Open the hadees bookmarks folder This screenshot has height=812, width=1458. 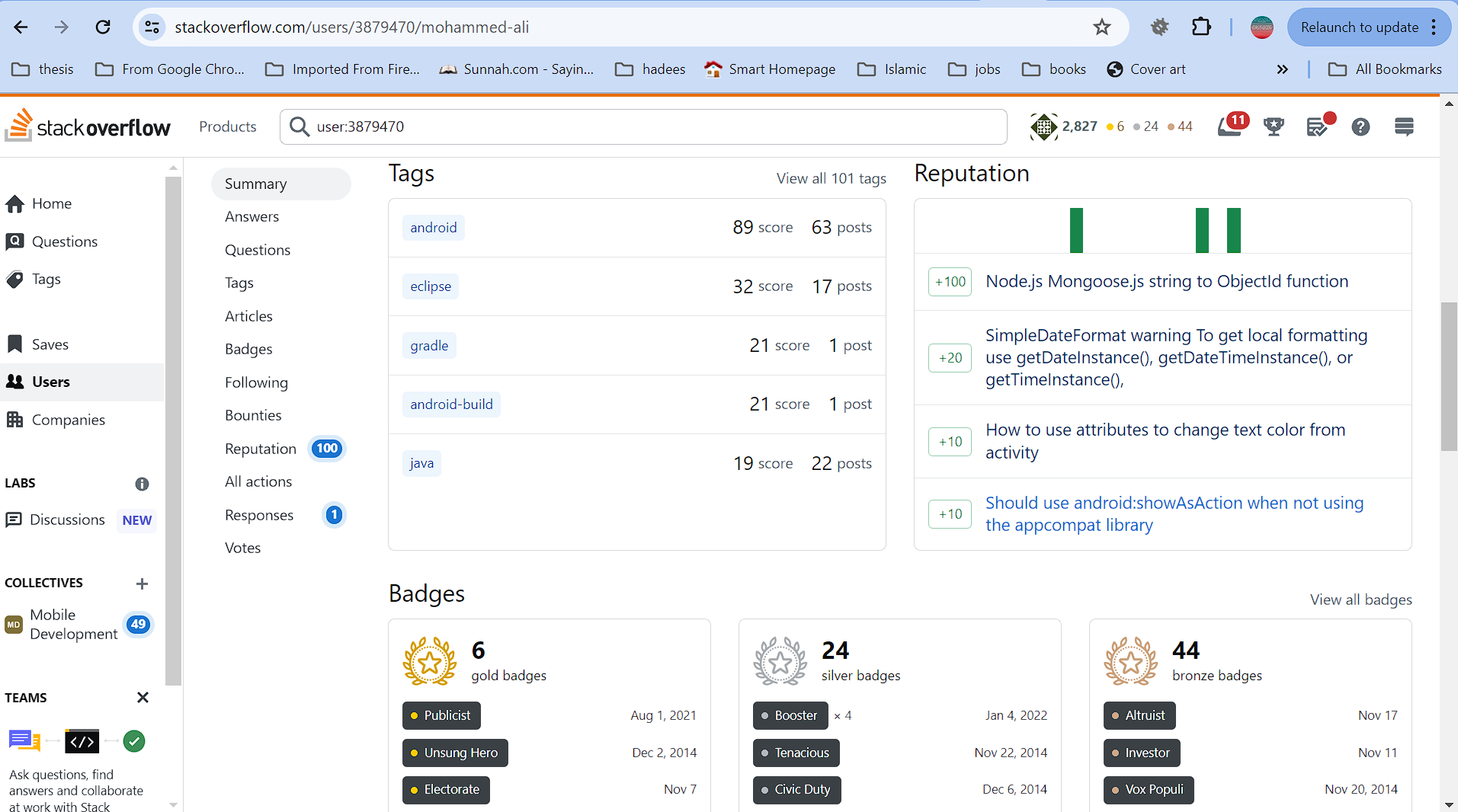[x=650, y=69]
